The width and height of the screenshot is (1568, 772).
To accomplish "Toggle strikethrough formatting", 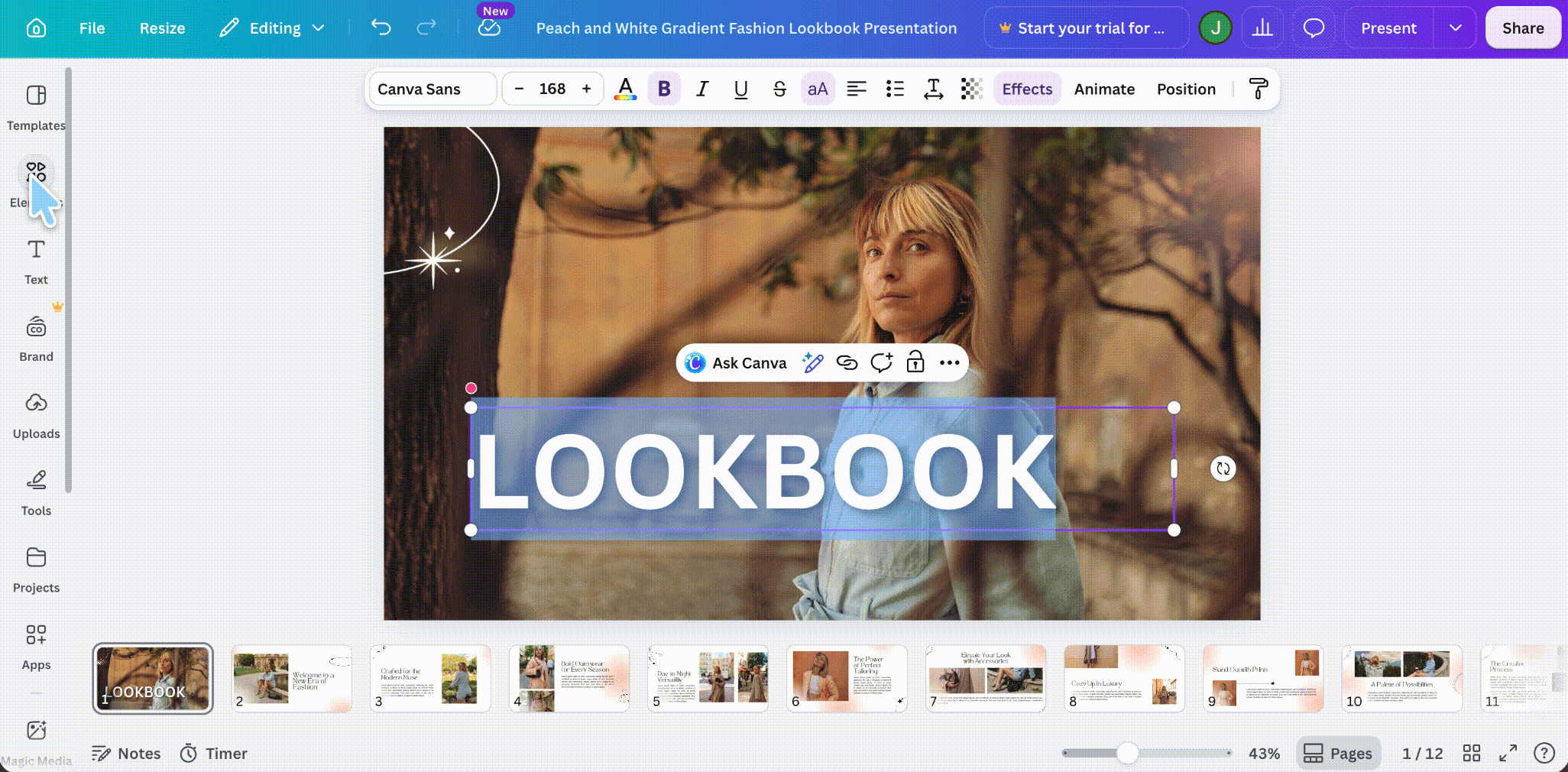I will tap(779, 89).
